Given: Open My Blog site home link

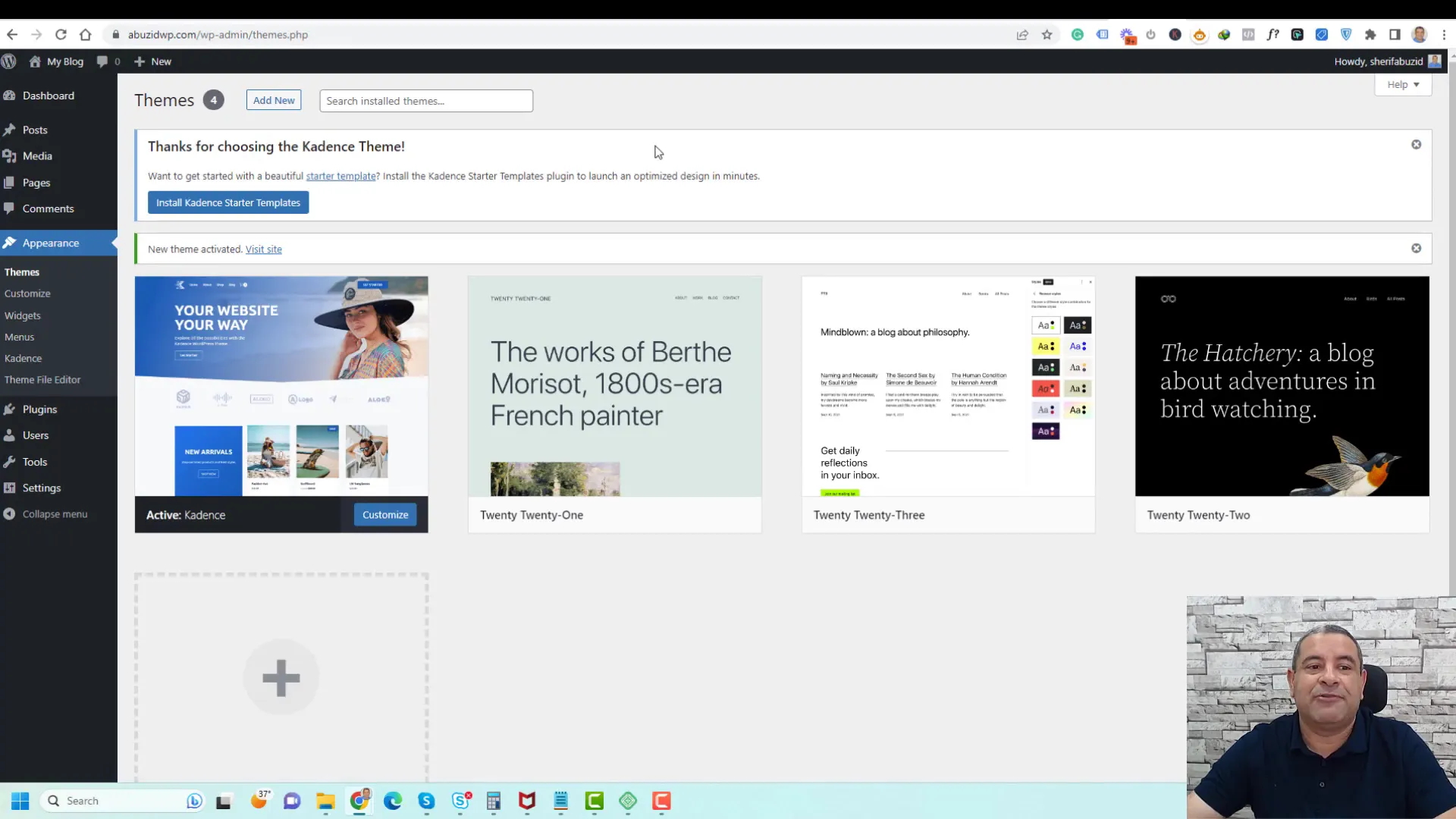Looking at the screenshot, I should [x=57, y=61].
